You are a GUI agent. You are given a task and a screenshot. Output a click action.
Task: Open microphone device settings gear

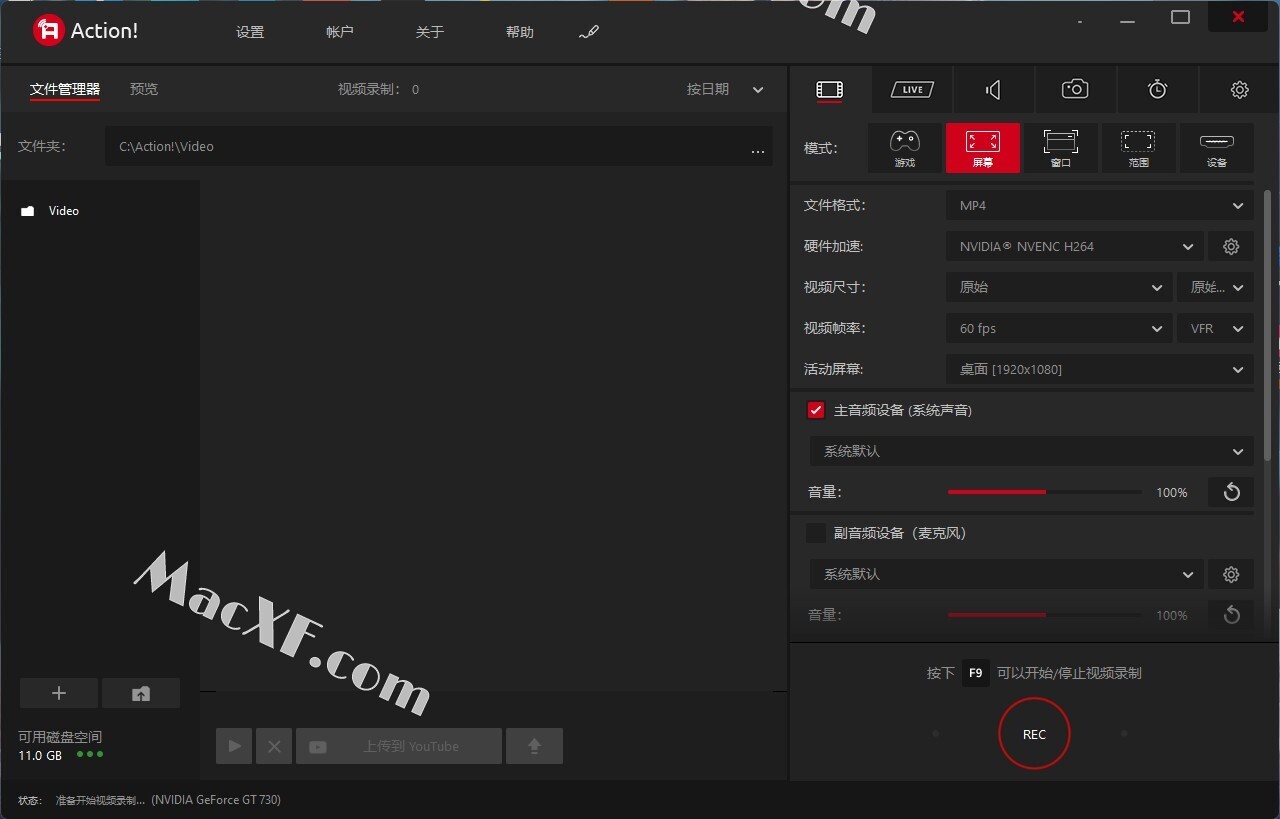[x=1231, y=574]
